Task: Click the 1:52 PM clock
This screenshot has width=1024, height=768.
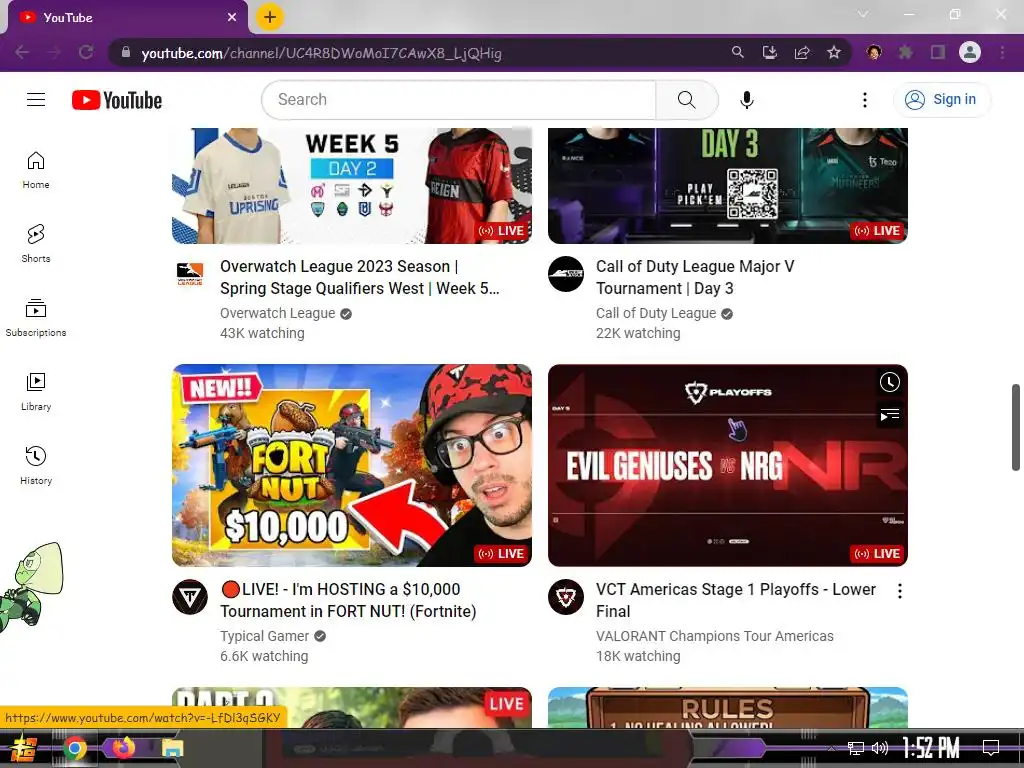Action: pyautogui.click(x=931, y=748)
